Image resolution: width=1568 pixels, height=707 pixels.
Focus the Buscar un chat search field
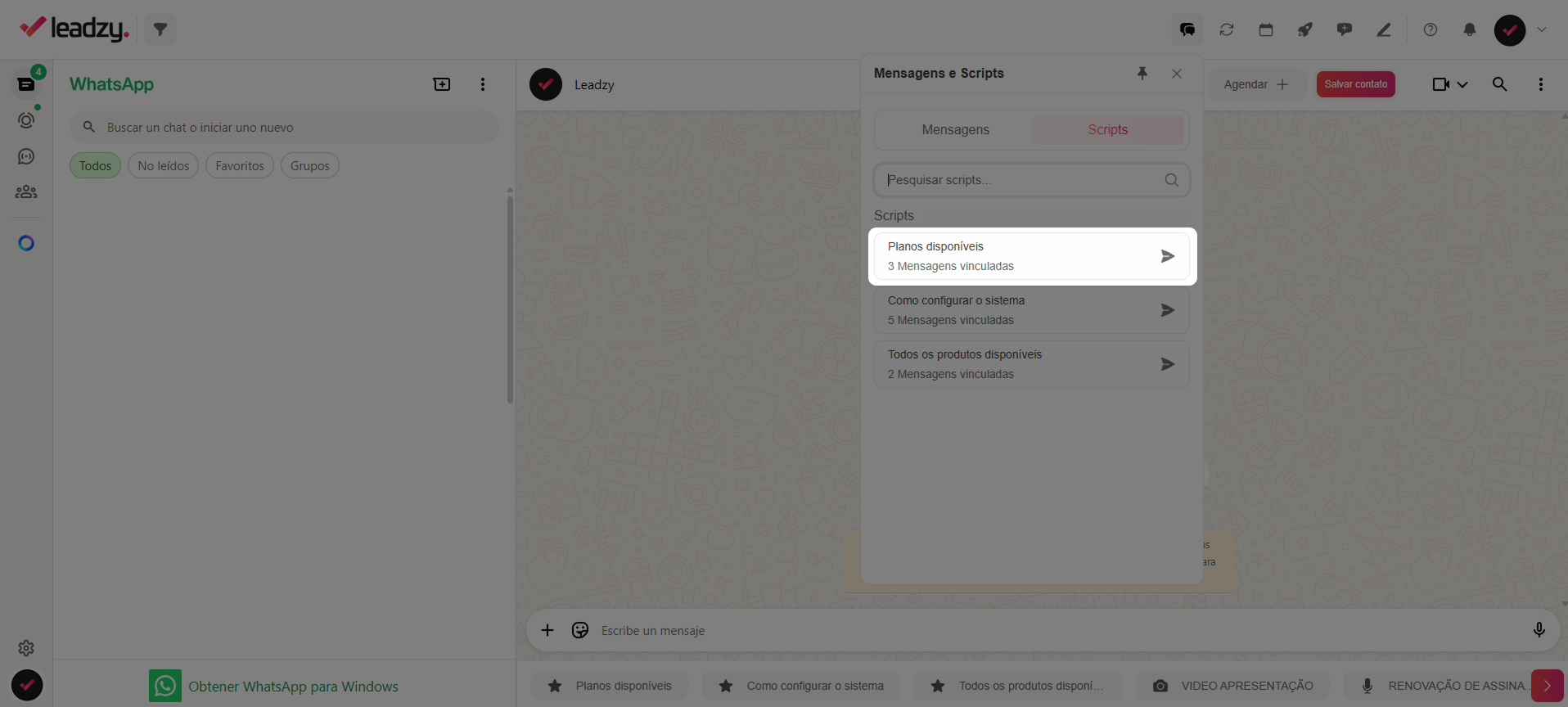(x=284, y=127)
